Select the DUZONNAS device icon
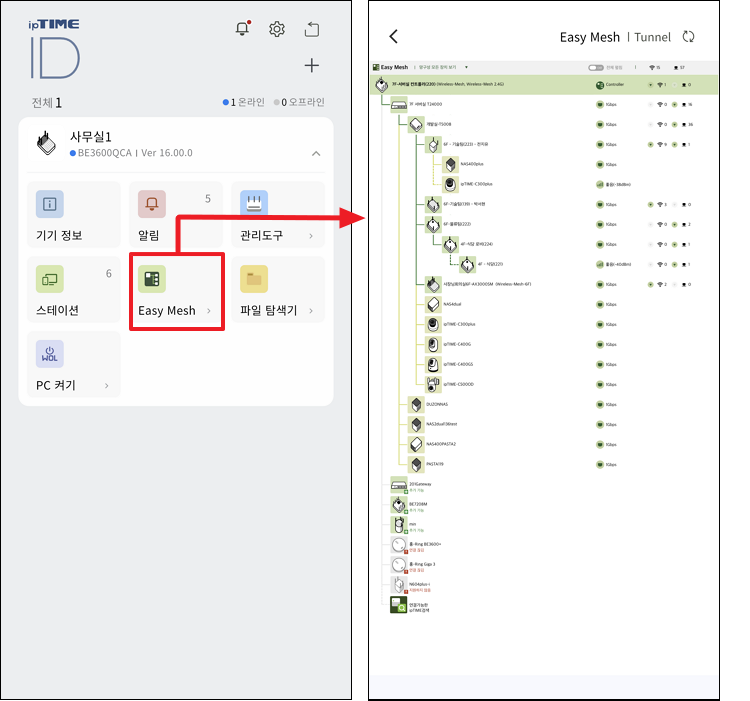 click(x=416, y=405)
